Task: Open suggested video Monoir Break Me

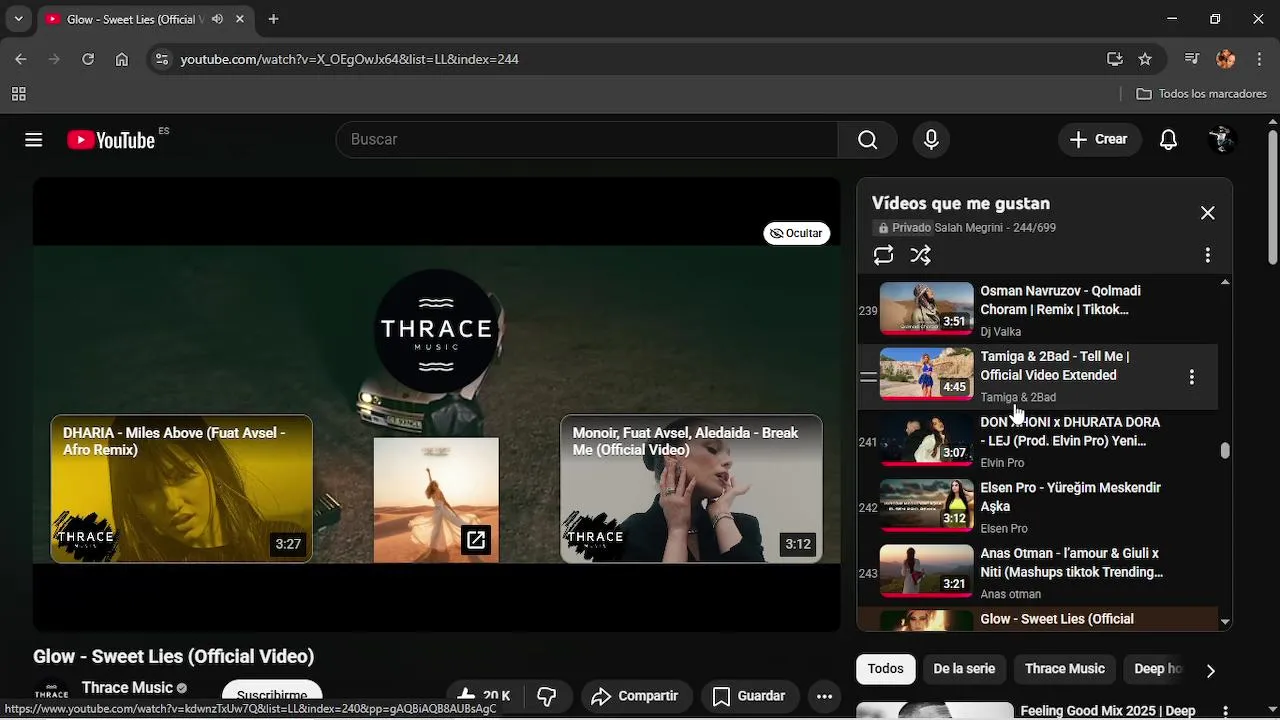Action: point(691,489)
